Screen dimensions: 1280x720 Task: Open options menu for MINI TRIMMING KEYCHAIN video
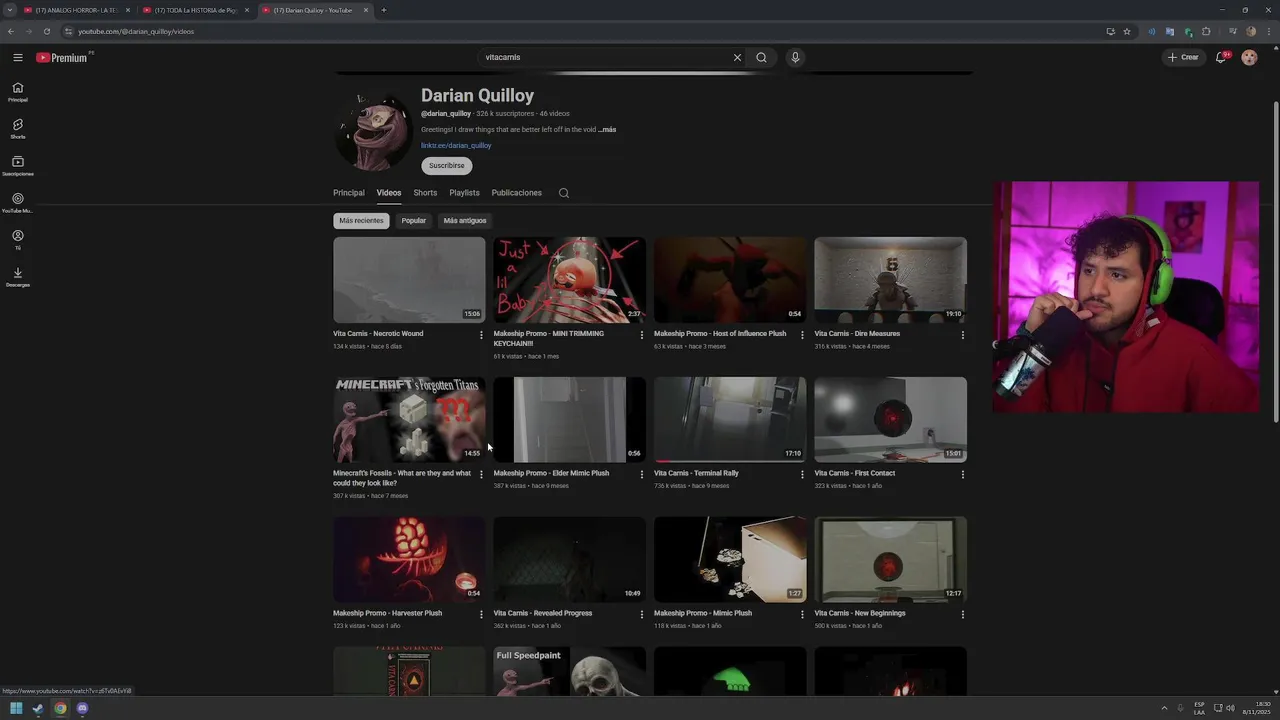point(642,335)
